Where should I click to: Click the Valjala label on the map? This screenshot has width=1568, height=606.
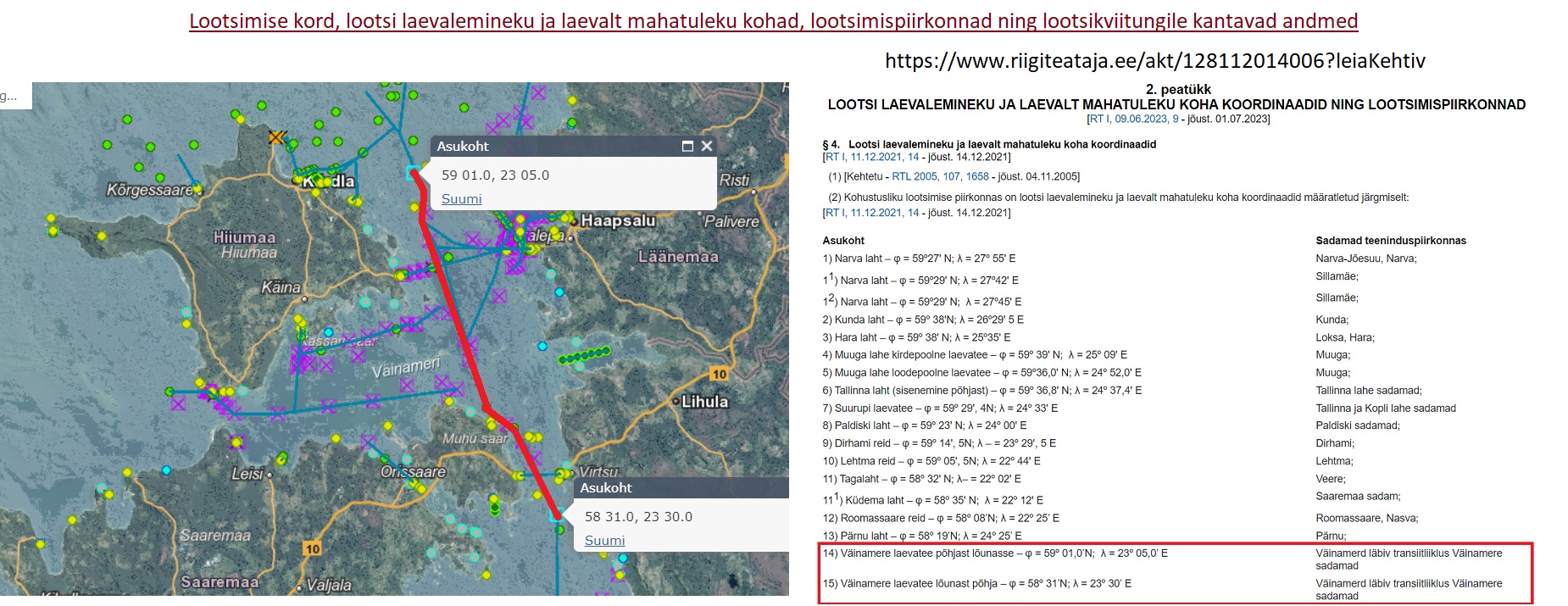coord(329,585)
